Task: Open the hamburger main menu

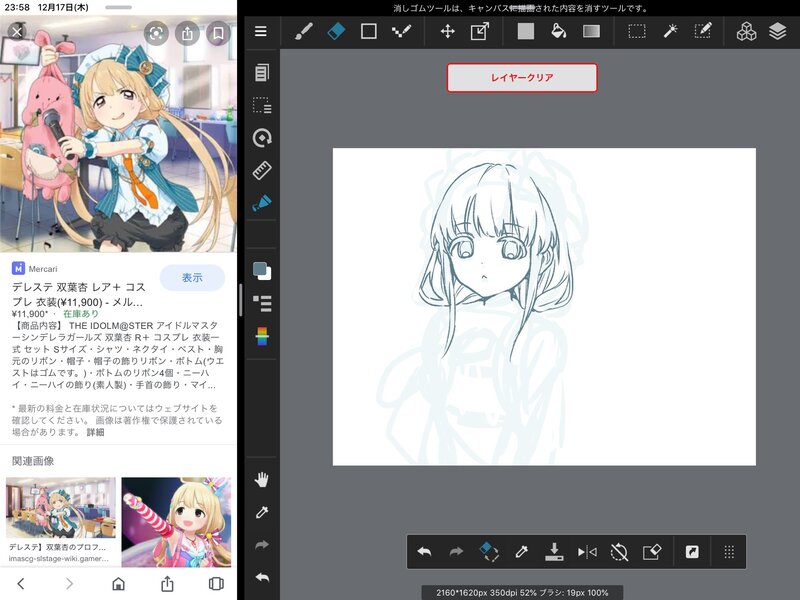Action: [x=261, y=31]
